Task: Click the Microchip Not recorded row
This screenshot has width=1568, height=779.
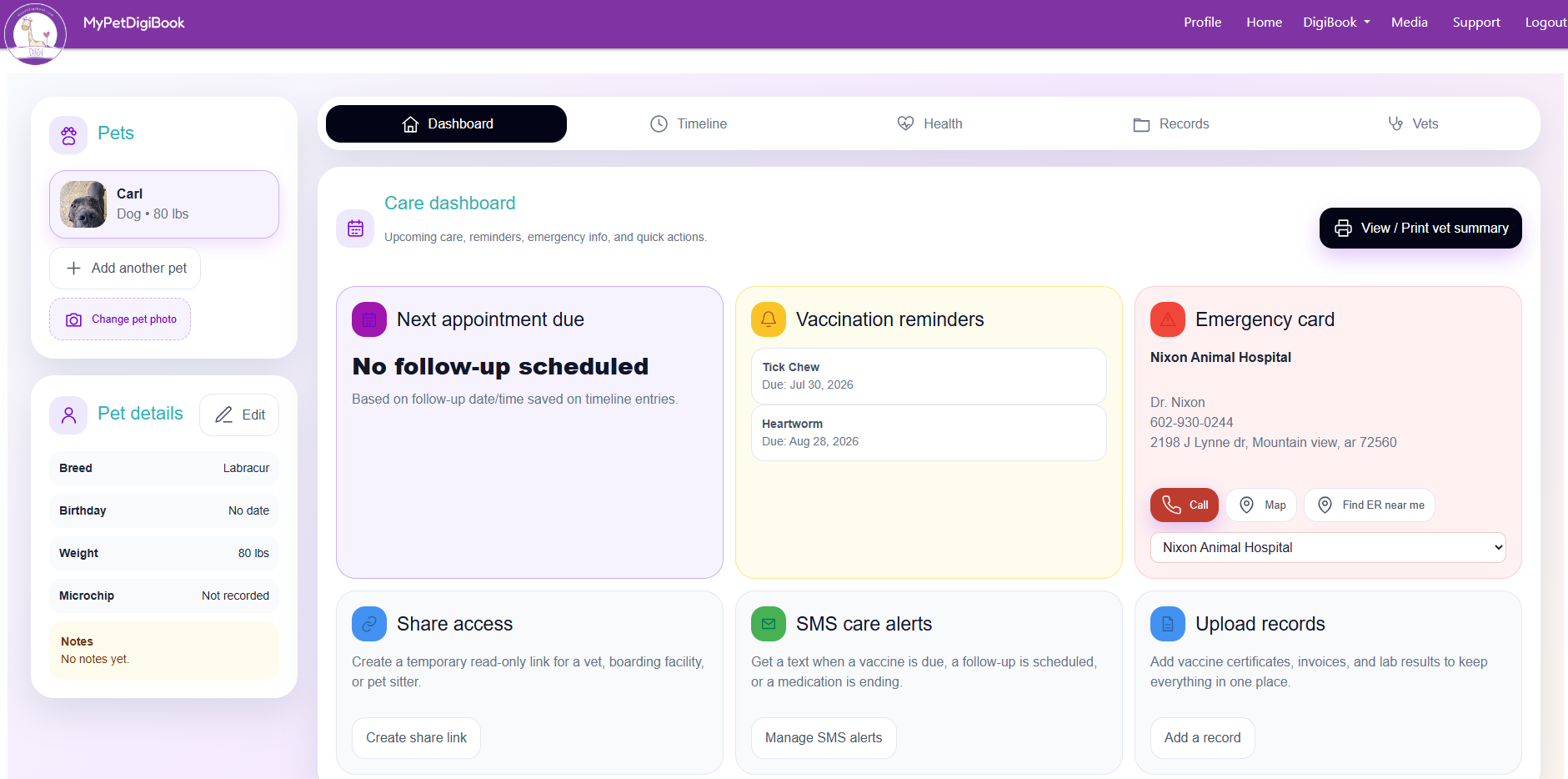Action: 164,596
